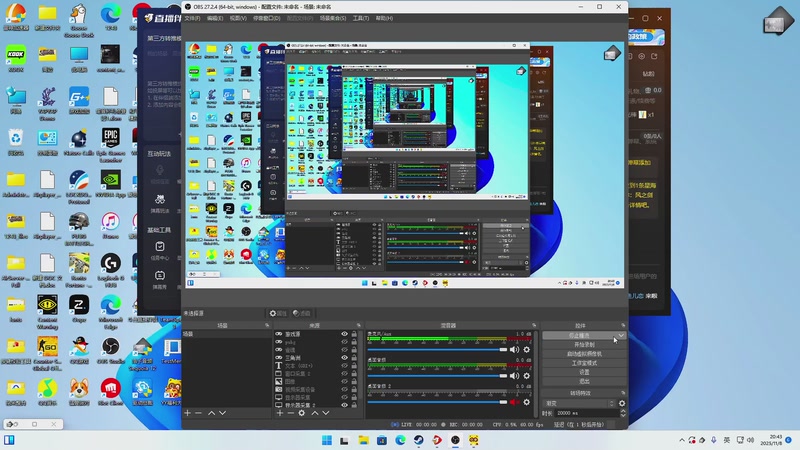
Task: Mute the 麦克风/Aux channel speaker icon
Action: tap(514, 349)
